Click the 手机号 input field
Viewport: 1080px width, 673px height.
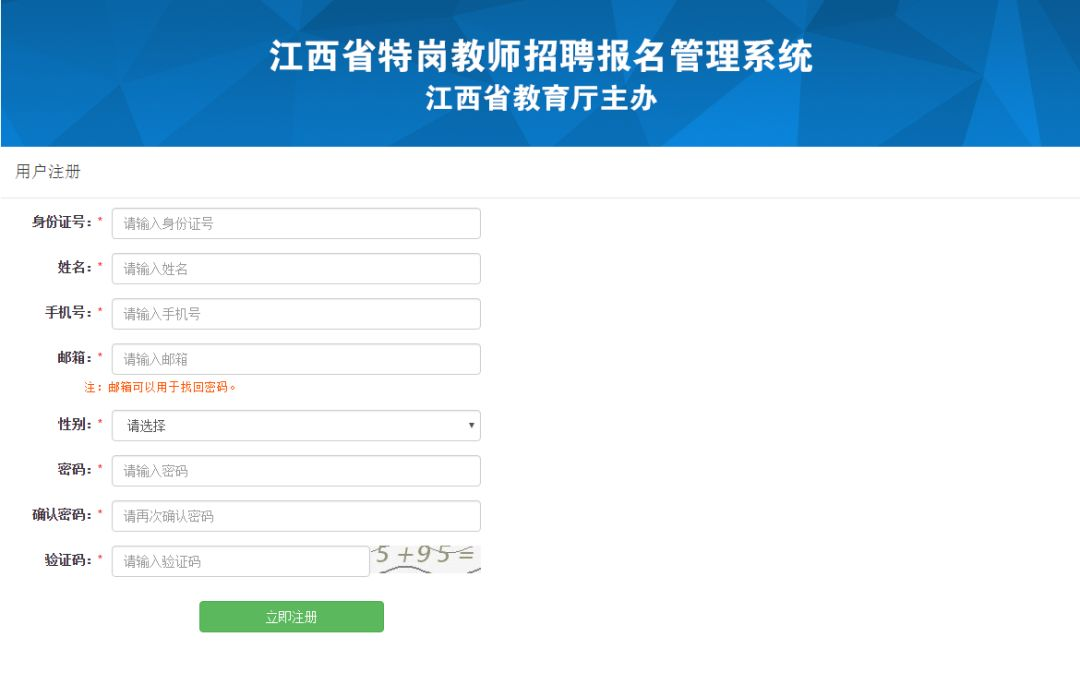(295, 313)
